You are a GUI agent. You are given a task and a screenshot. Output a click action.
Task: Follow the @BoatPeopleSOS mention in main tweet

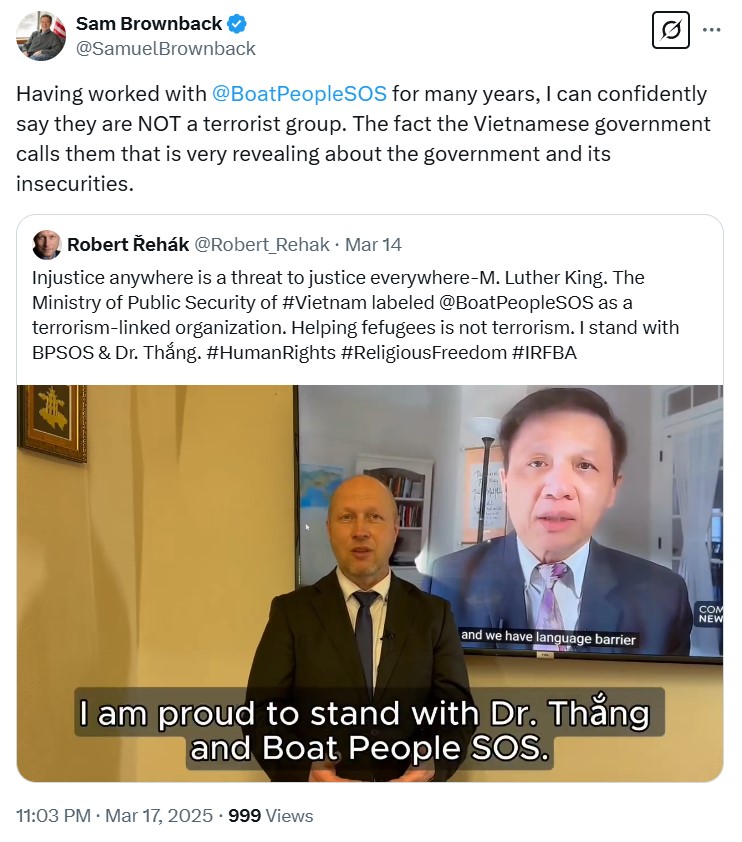point(300,94)
